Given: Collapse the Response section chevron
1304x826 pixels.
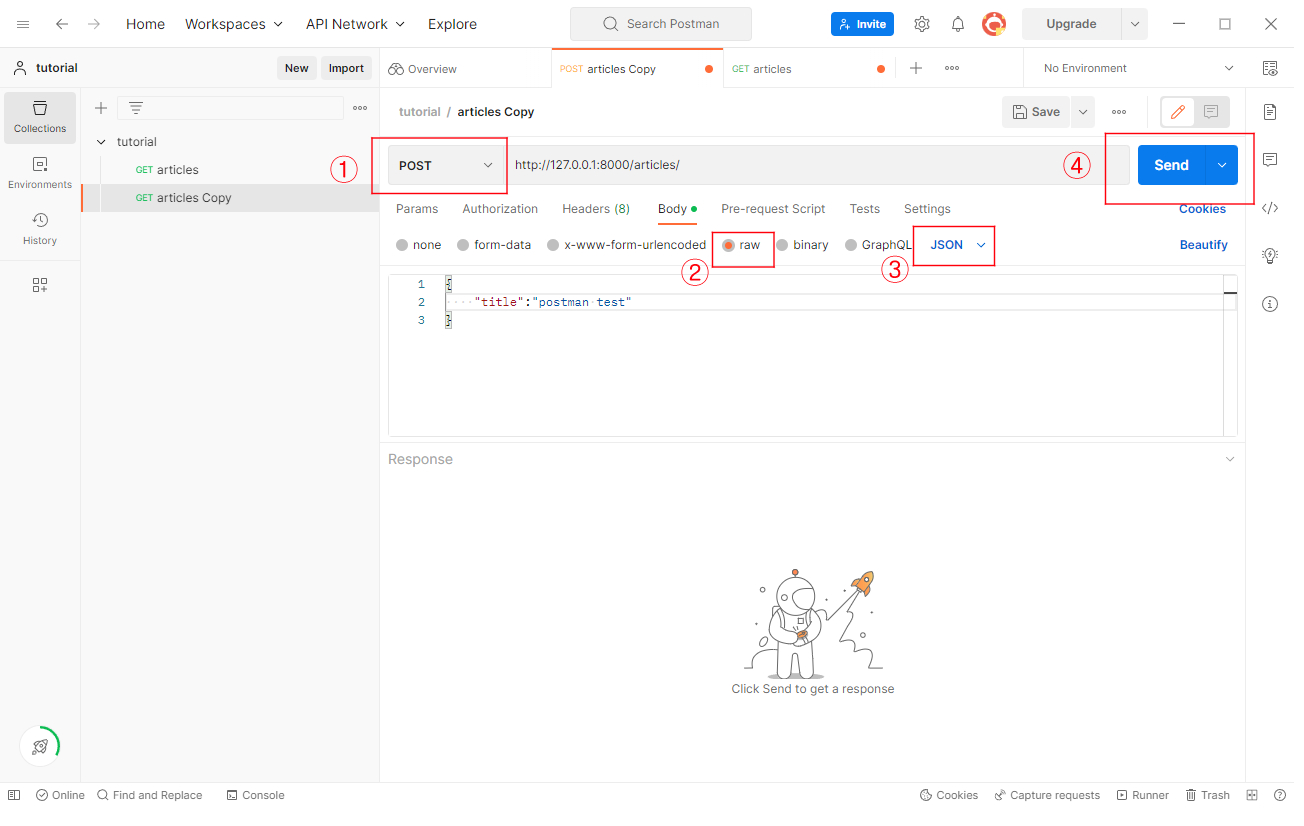Looking at the screenshot, I should (1230, 459).
